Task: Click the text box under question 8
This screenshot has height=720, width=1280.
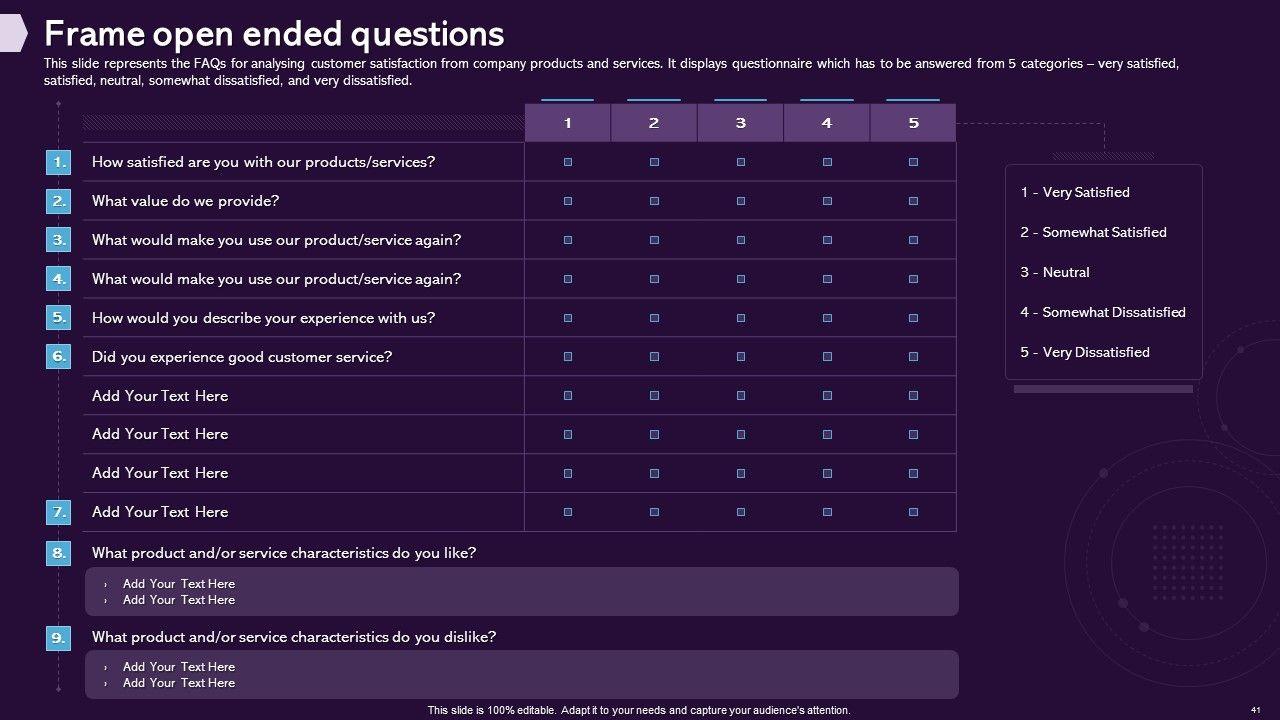Action: click(521, 591)
